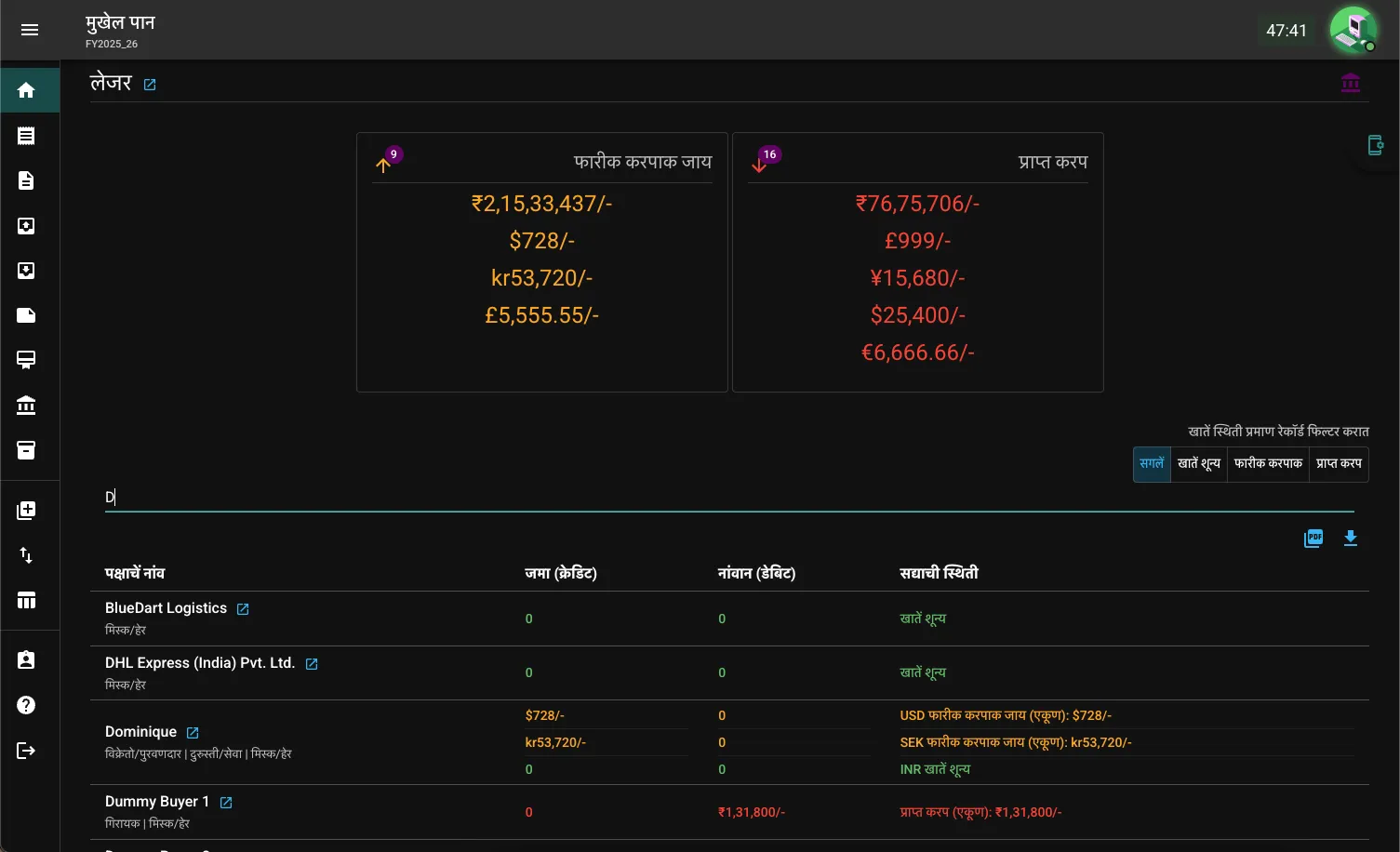Open the inward download-box sidebar icon
Viewport: 1400px width, 852px height.
pos(26,271)
